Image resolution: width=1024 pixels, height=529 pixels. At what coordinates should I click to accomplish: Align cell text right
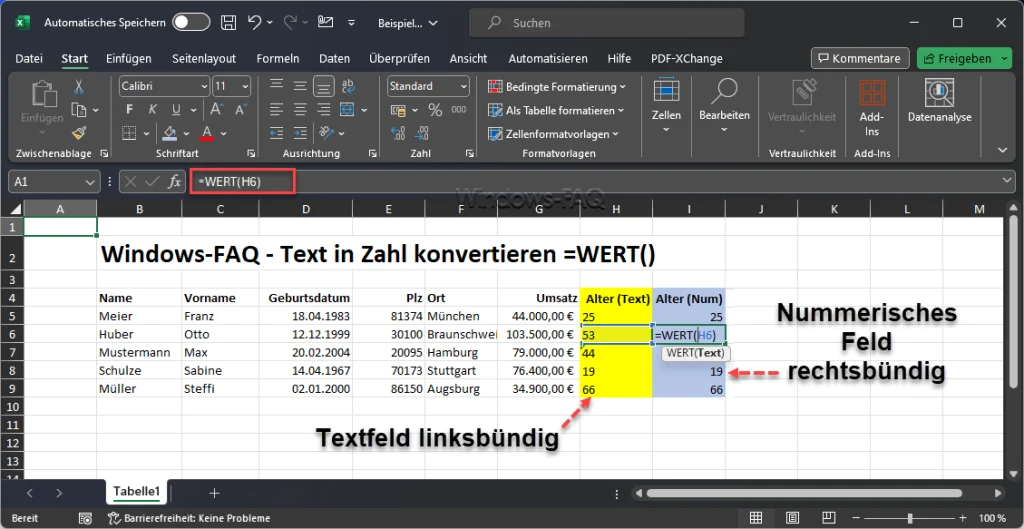pyautogui.click(x=323, y=110)
